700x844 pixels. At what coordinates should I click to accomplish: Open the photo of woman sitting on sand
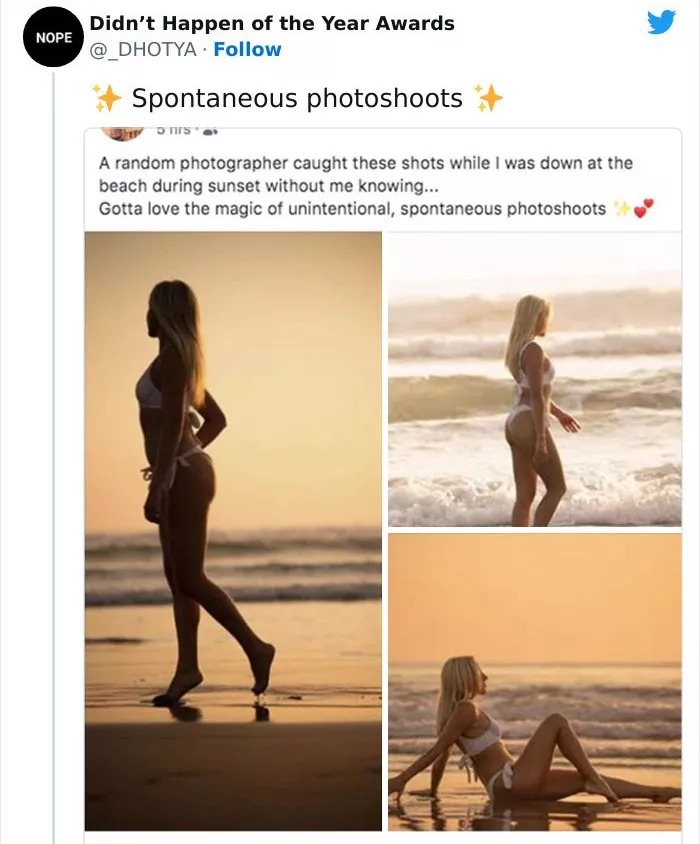tap(534, 681)
